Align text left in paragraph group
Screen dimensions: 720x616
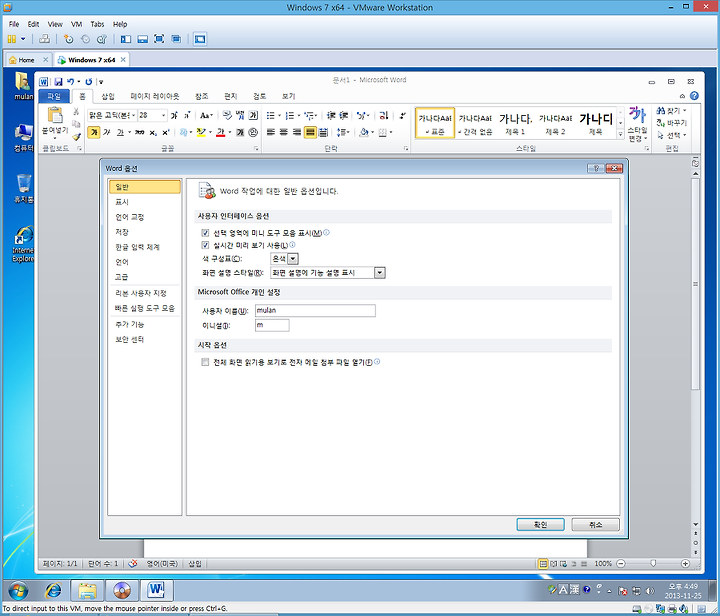(271, 133)
